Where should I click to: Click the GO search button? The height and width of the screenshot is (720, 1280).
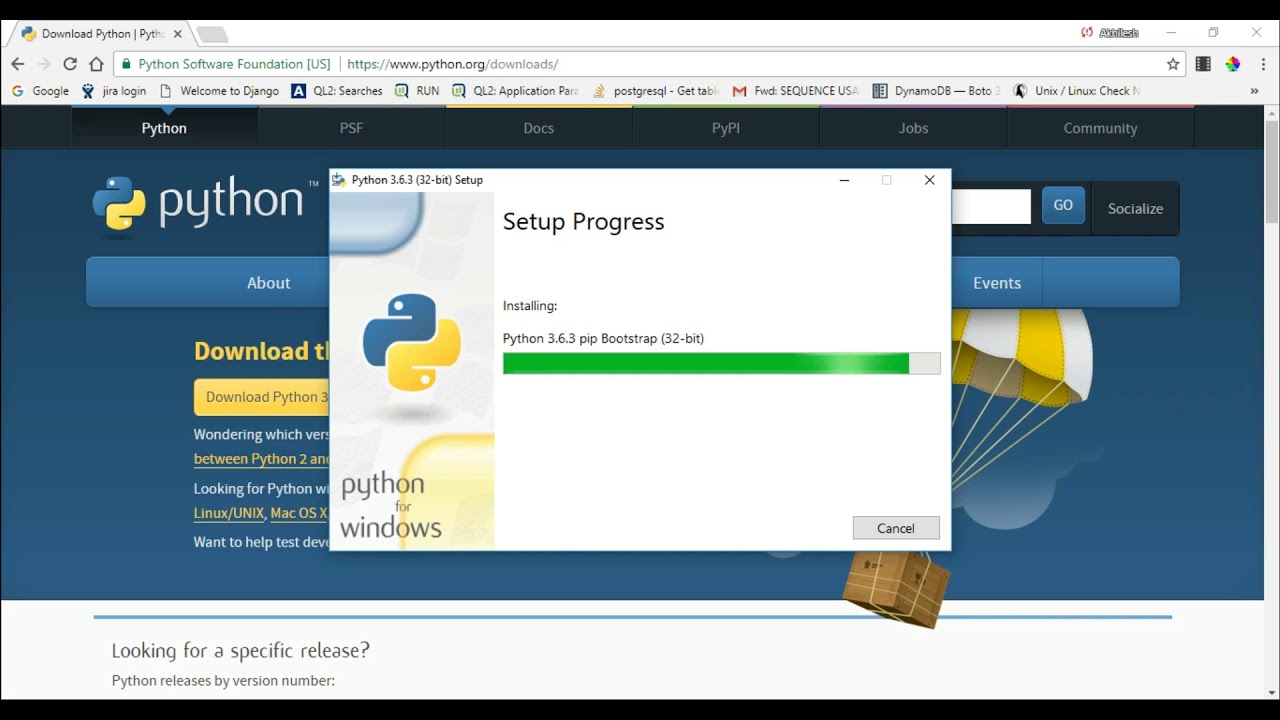[x=1063, y=205]
